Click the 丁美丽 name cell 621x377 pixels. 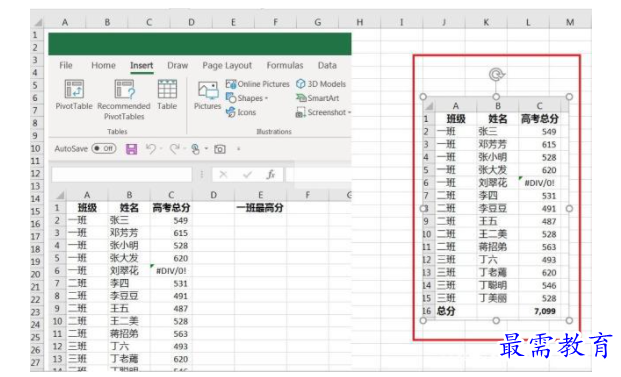pyautogui.click(x=498, y=298)
